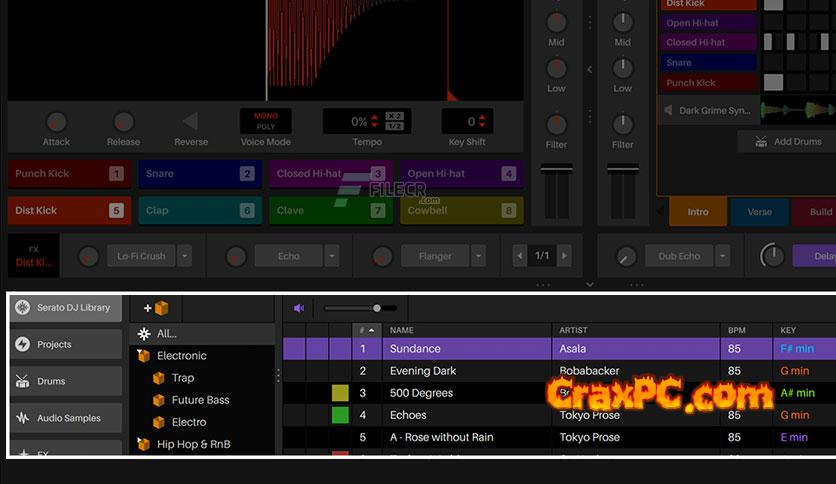Switch to the Intro scene tab
The width and height of the screenshot is (836, 484).
697,212
